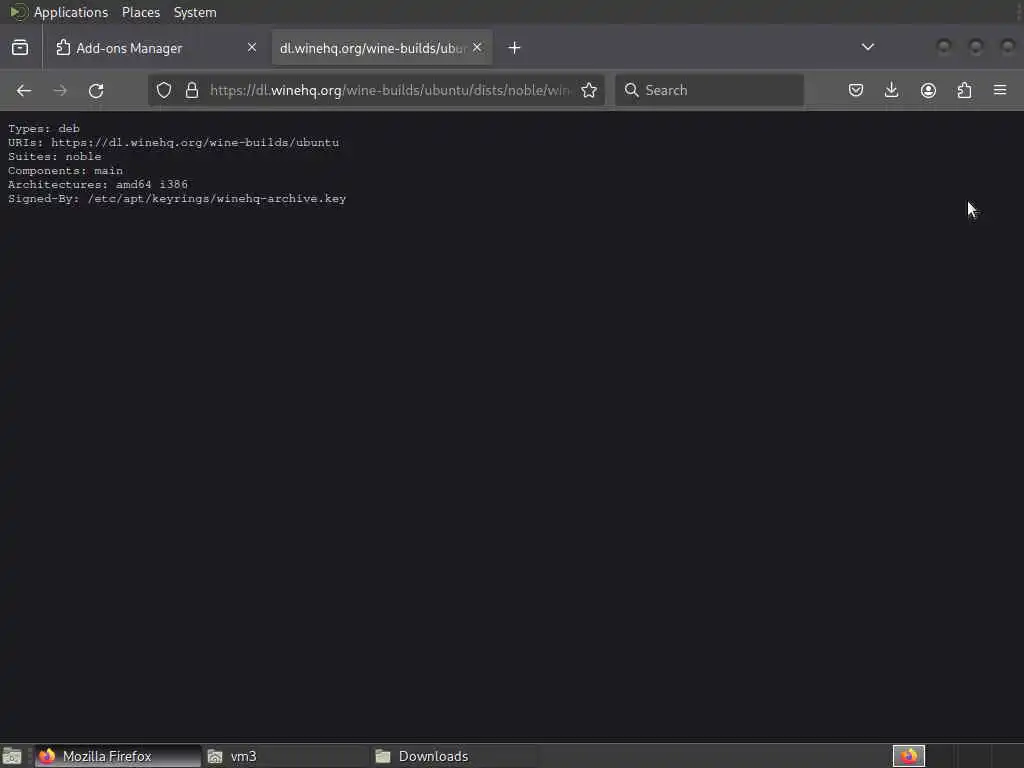
Task: Go forward with the forward arrow
Action: point(60,91)
